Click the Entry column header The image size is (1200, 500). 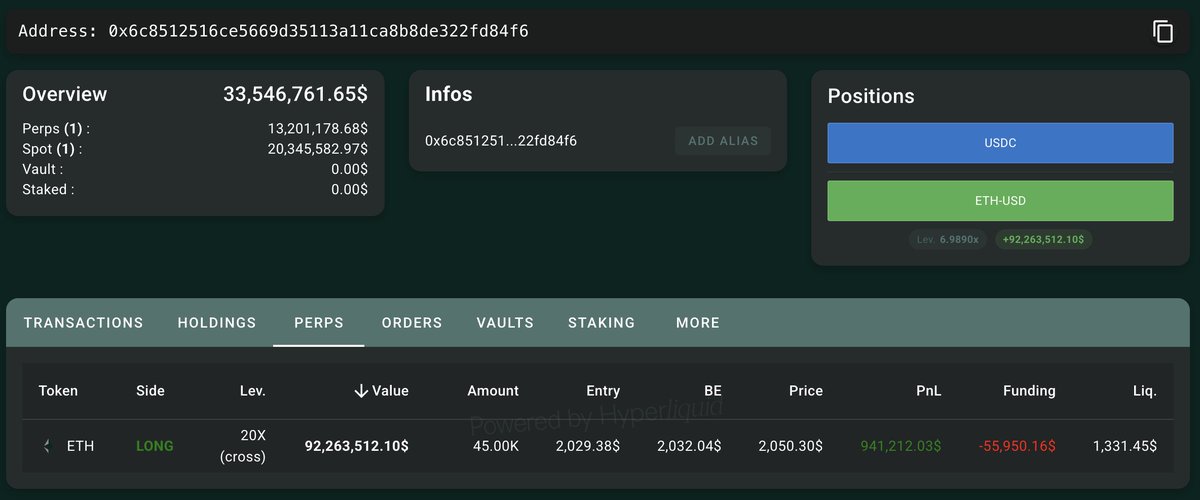click(x=603, y=391)
